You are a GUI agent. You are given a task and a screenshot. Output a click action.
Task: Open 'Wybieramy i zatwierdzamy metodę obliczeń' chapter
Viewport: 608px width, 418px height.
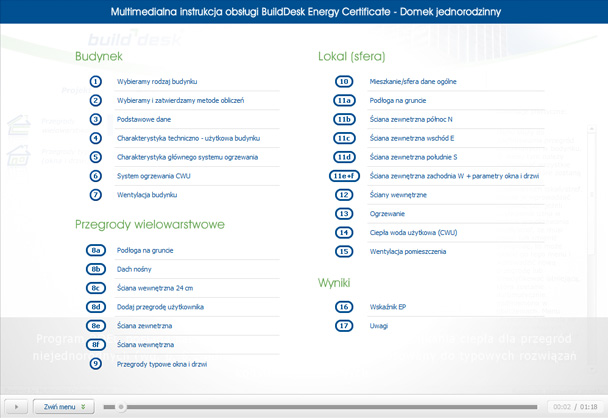pos(180,100)
